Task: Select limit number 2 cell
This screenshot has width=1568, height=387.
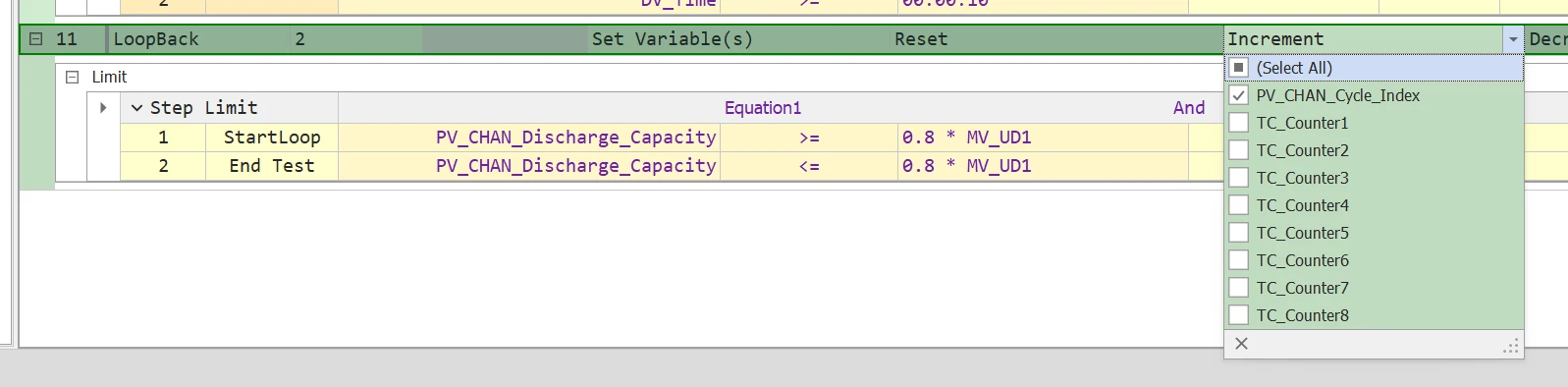Action: coord(163,166)
